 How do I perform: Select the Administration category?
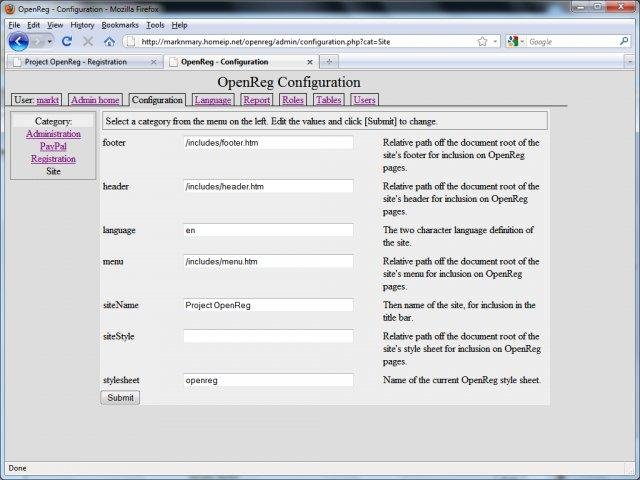(53, 134)
